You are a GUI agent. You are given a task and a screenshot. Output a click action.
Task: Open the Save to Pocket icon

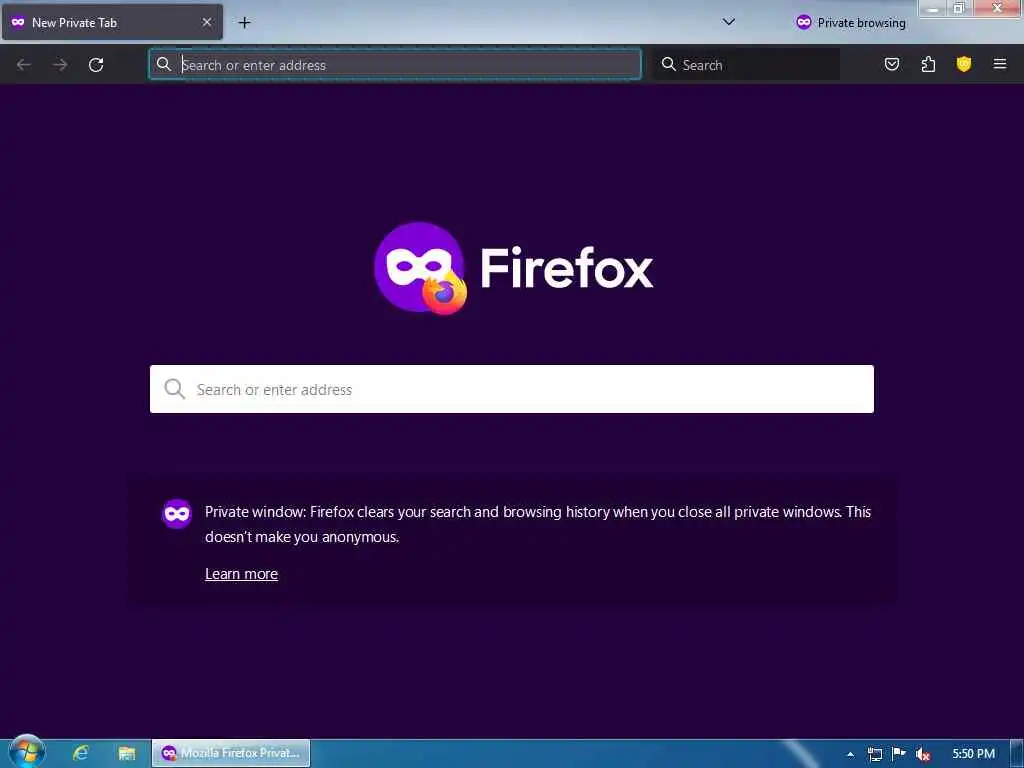click(x=892, y=64)
